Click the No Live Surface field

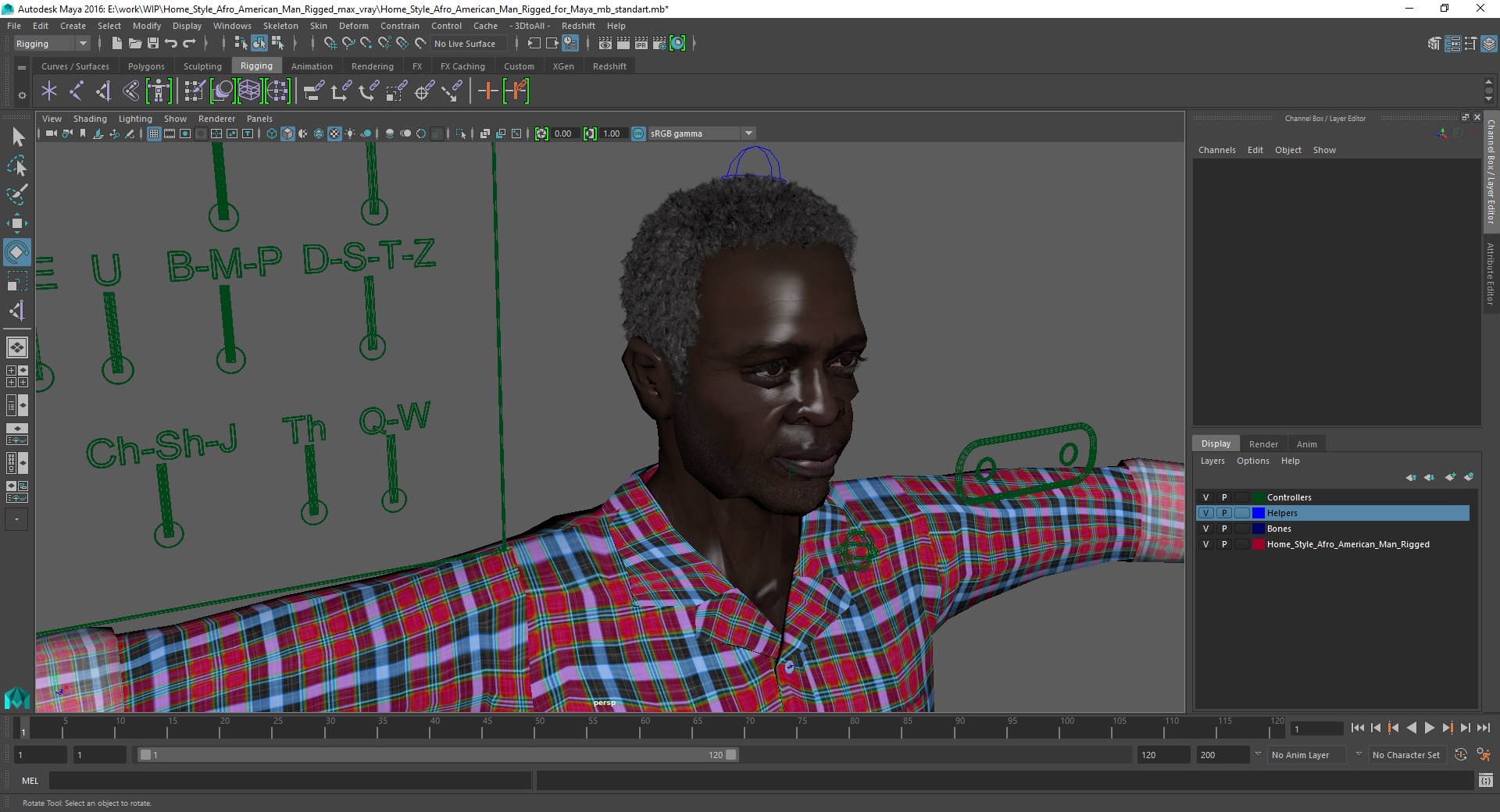pos(469,44)
